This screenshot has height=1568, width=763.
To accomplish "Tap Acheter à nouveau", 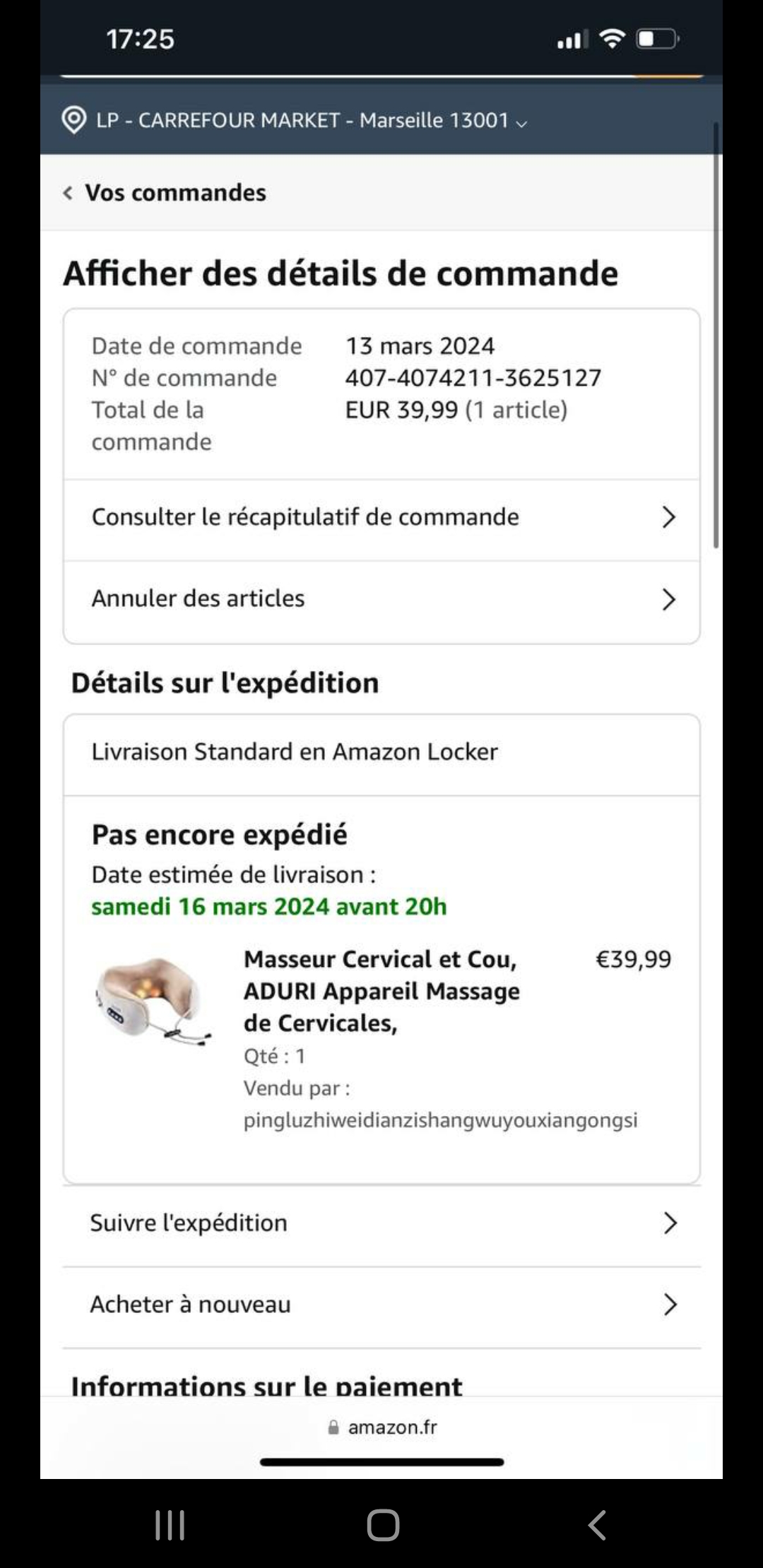I will click(x=190, y=1305).
